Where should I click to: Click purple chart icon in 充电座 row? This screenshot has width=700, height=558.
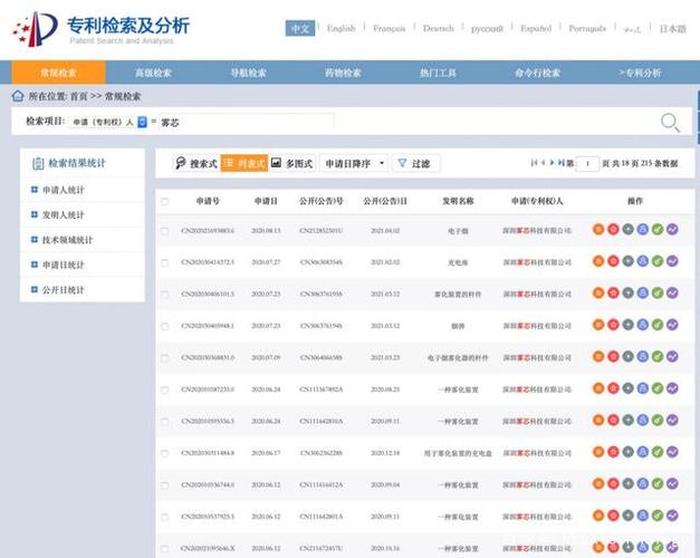pyautogui.click(x=672, y=261)
